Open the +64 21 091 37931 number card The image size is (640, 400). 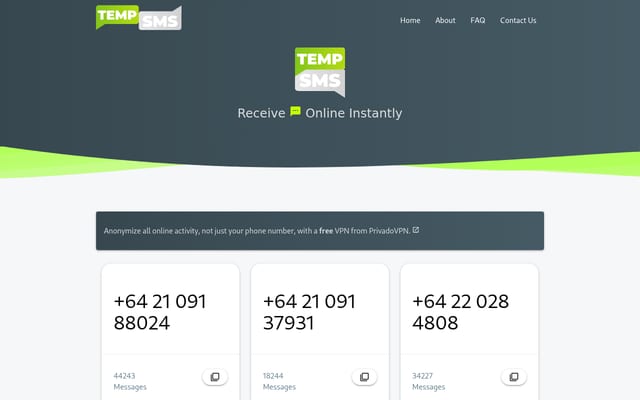[x=320, y=332]
